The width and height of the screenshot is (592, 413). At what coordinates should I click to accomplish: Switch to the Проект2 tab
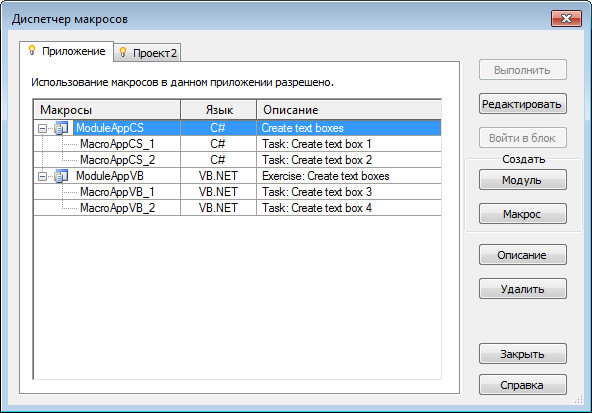(147, 52)
